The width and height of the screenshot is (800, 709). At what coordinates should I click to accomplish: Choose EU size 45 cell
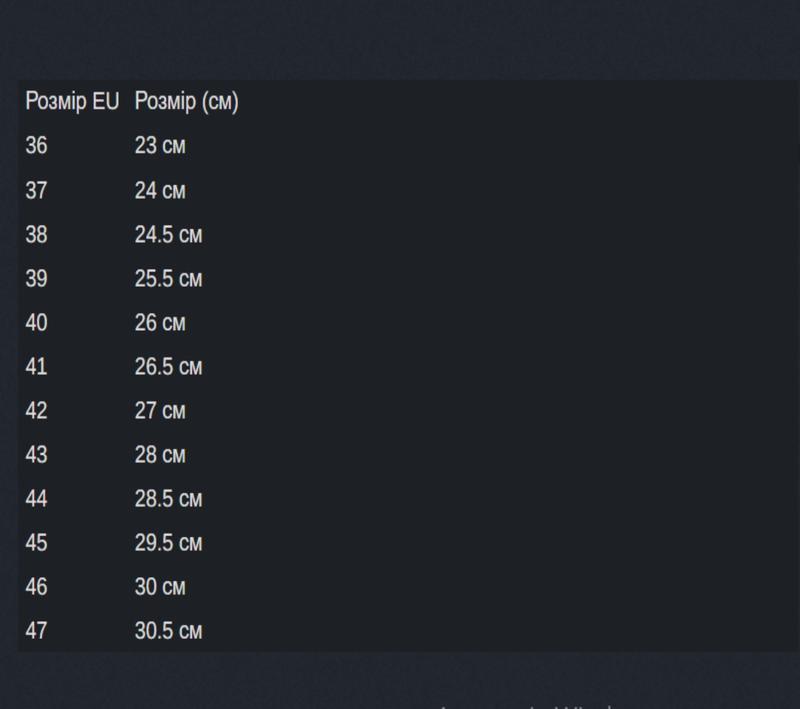point(37,543)
